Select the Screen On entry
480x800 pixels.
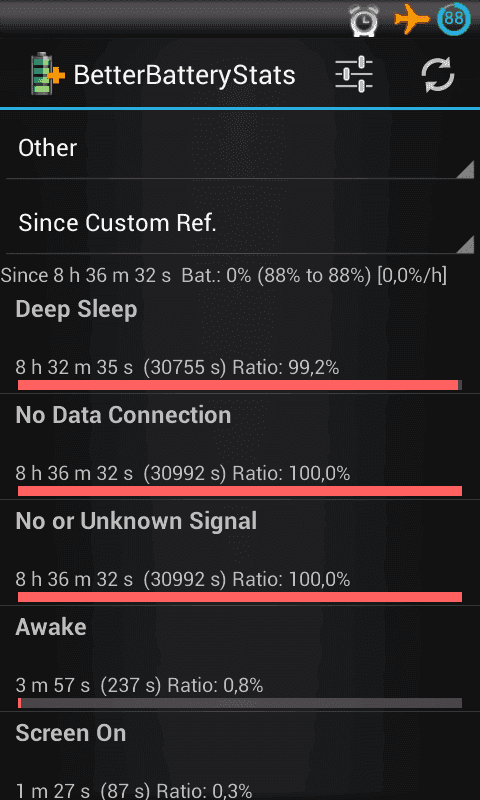(x=240, y=756)
